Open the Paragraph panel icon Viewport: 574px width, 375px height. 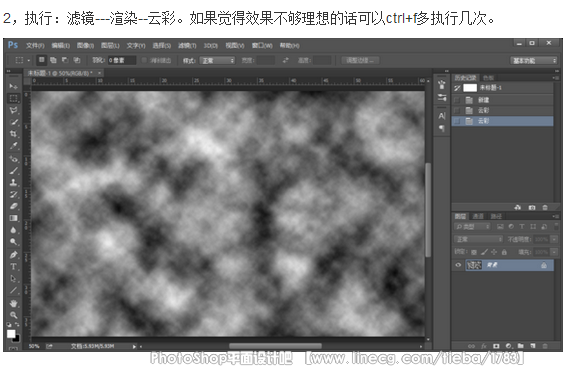click(442, 128)
